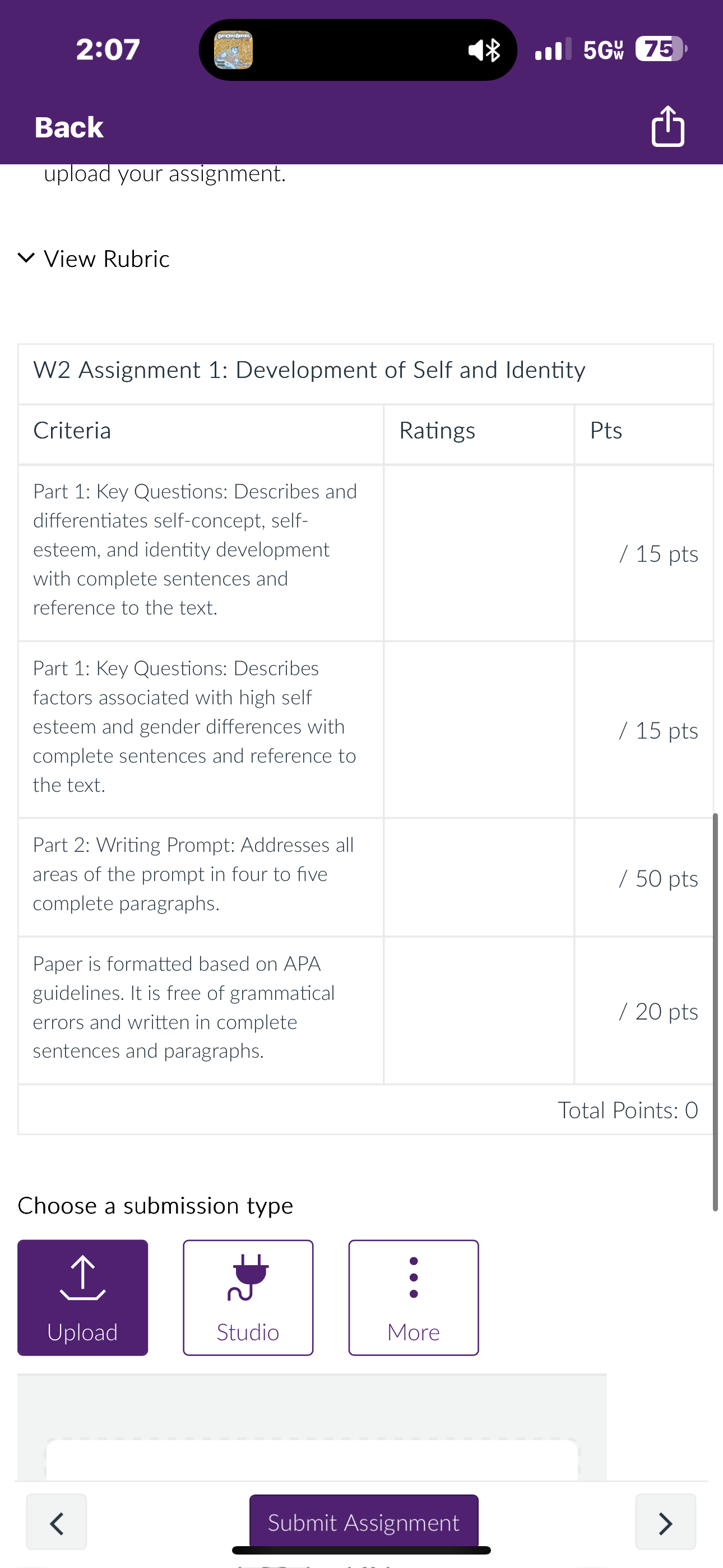Tap the battery indicator showing 75
This screenshot has height=1568, width=723.
point(661,49)
